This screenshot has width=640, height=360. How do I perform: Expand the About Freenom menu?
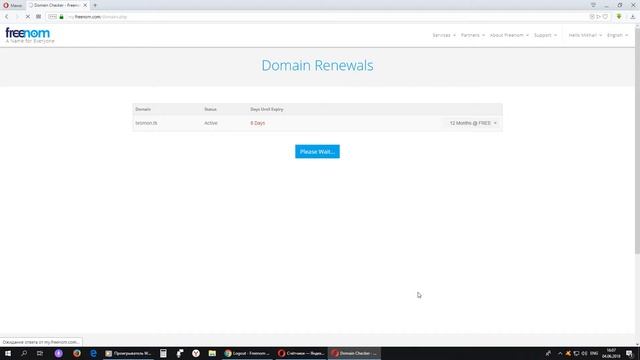[509, 36]
